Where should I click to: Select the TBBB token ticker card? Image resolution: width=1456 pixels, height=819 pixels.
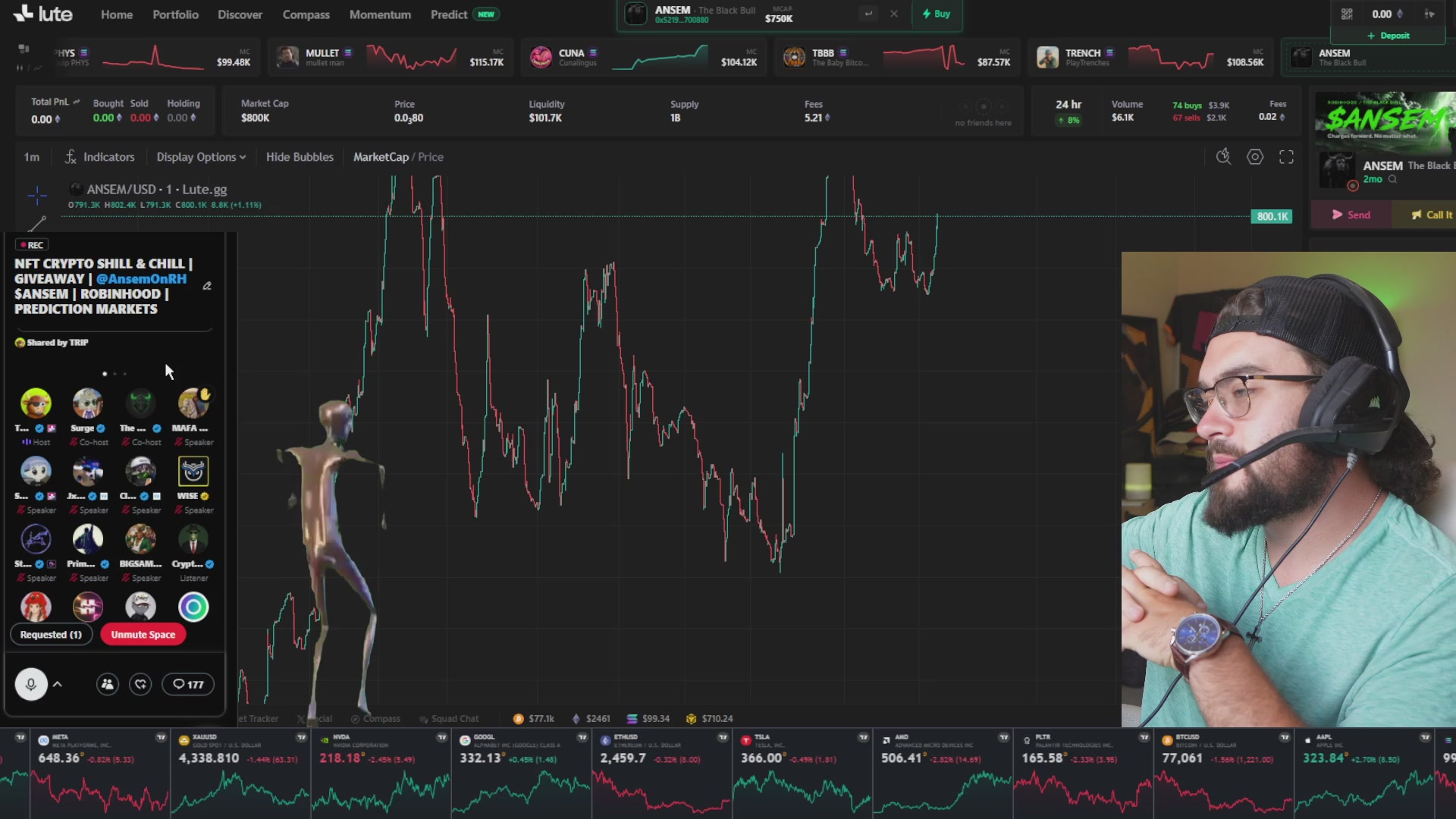click(896, 58)
